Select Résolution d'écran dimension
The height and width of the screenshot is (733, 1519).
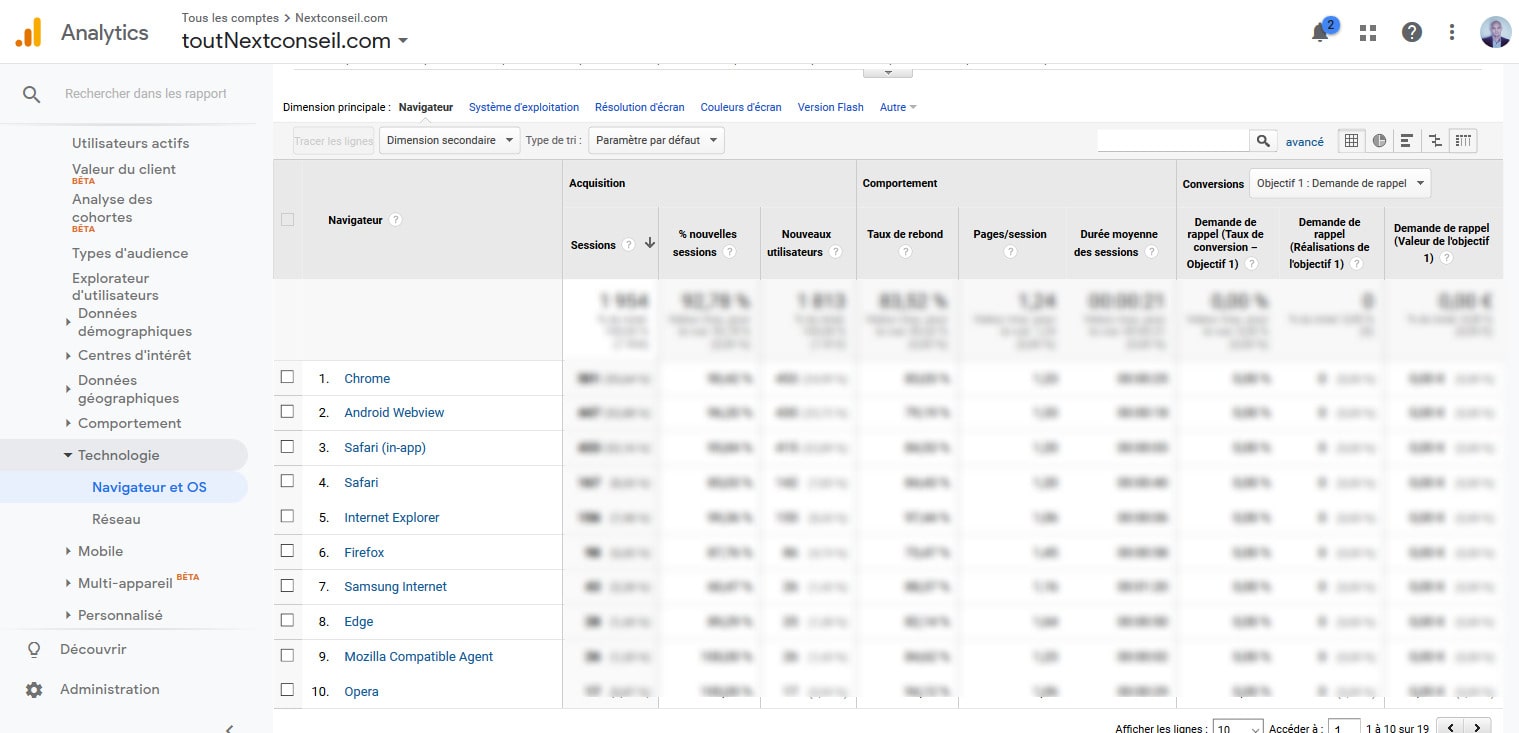click(640, 107)
